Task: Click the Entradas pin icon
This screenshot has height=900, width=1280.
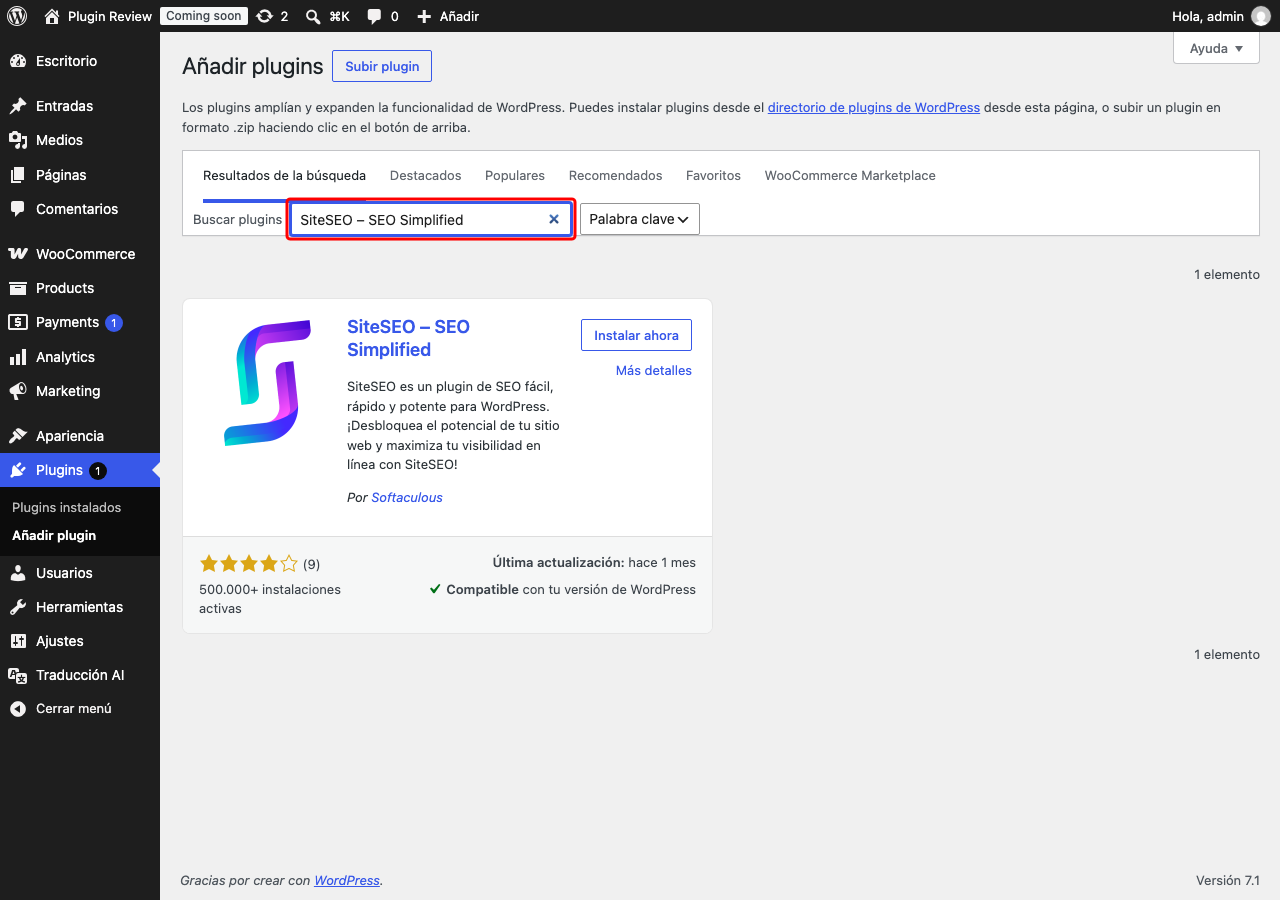Action: 18,106
